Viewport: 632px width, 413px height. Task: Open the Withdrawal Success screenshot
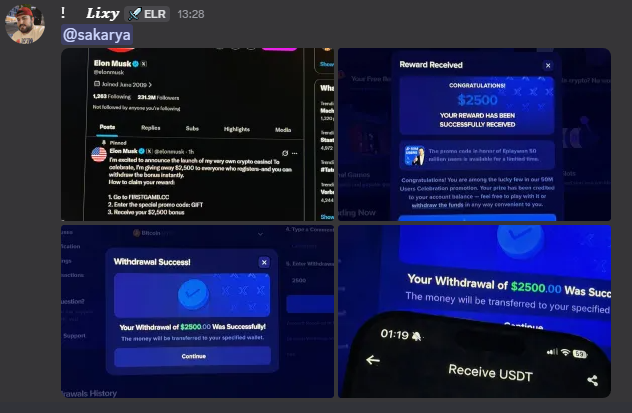pyautogui.click(x=198, y=311)
